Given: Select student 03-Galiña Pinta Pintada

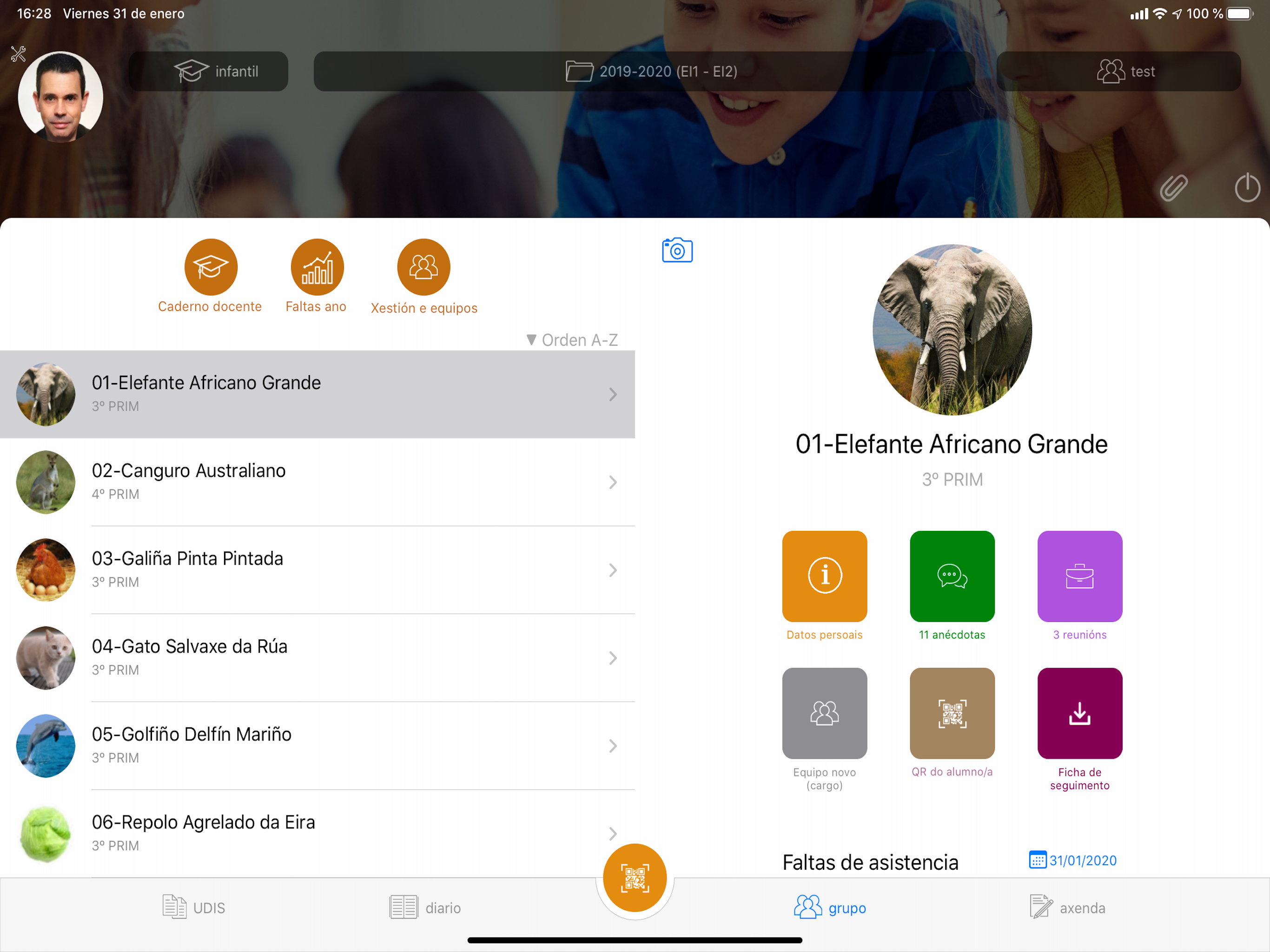Looking at the screenshot, I should click(x=317, y=570).
